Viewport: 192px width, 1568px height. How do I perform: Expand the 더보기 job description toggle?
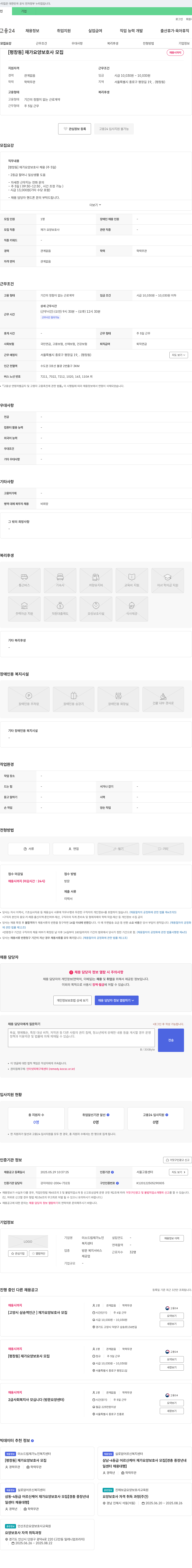[x=96, y=205]
